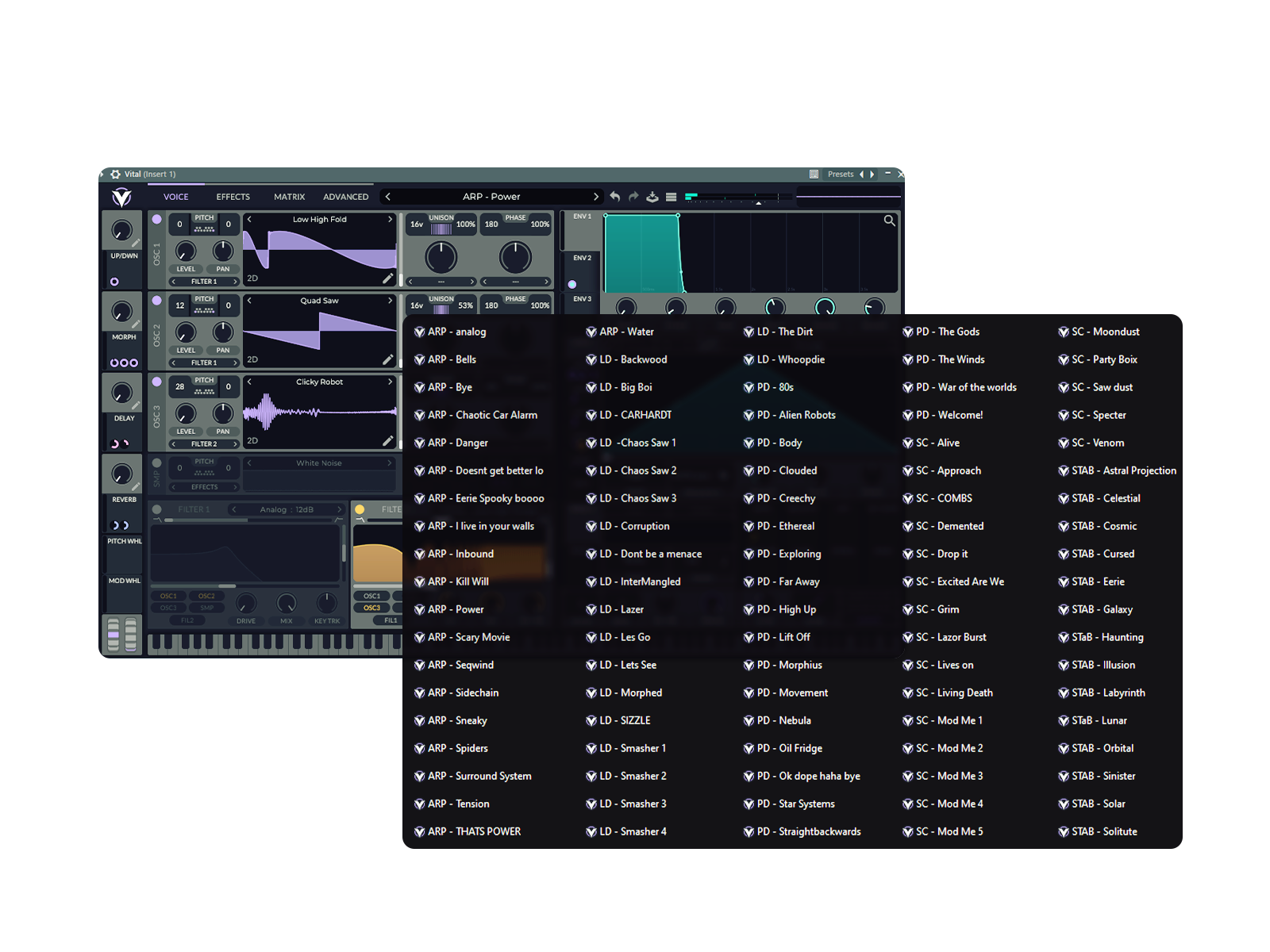
Task: Enable the sampler SMP power toggle
Action: [157, 463]
